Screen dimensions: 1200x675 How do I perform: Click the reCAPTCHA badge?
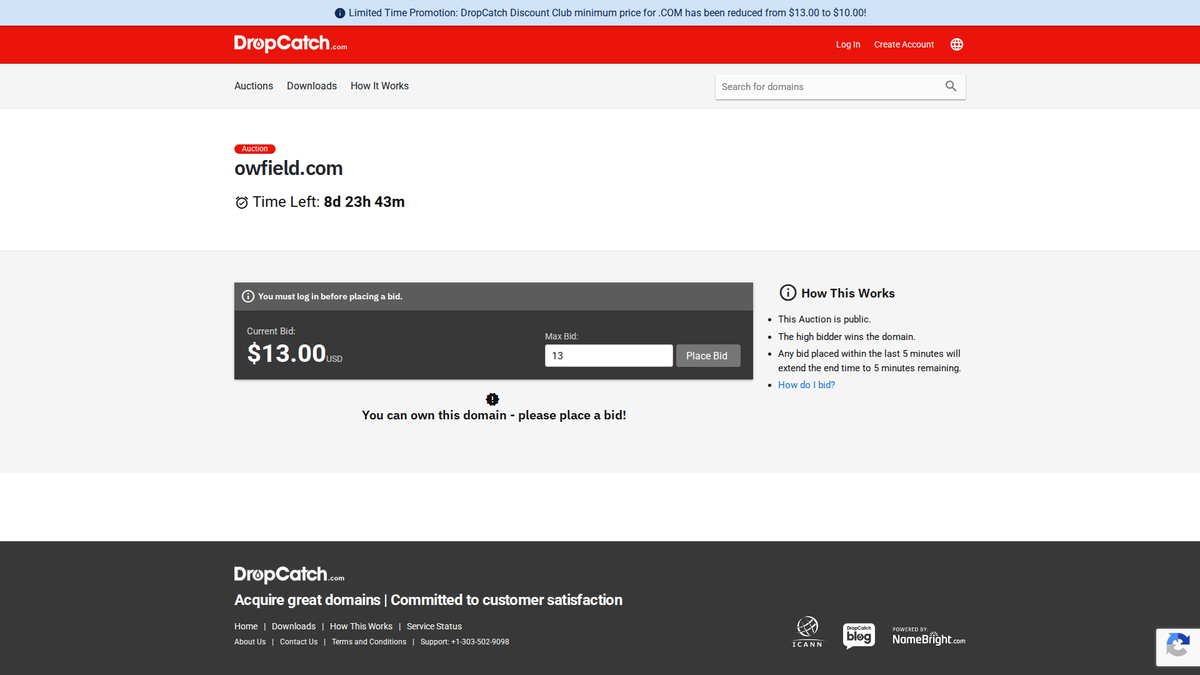coord(1178,646)
